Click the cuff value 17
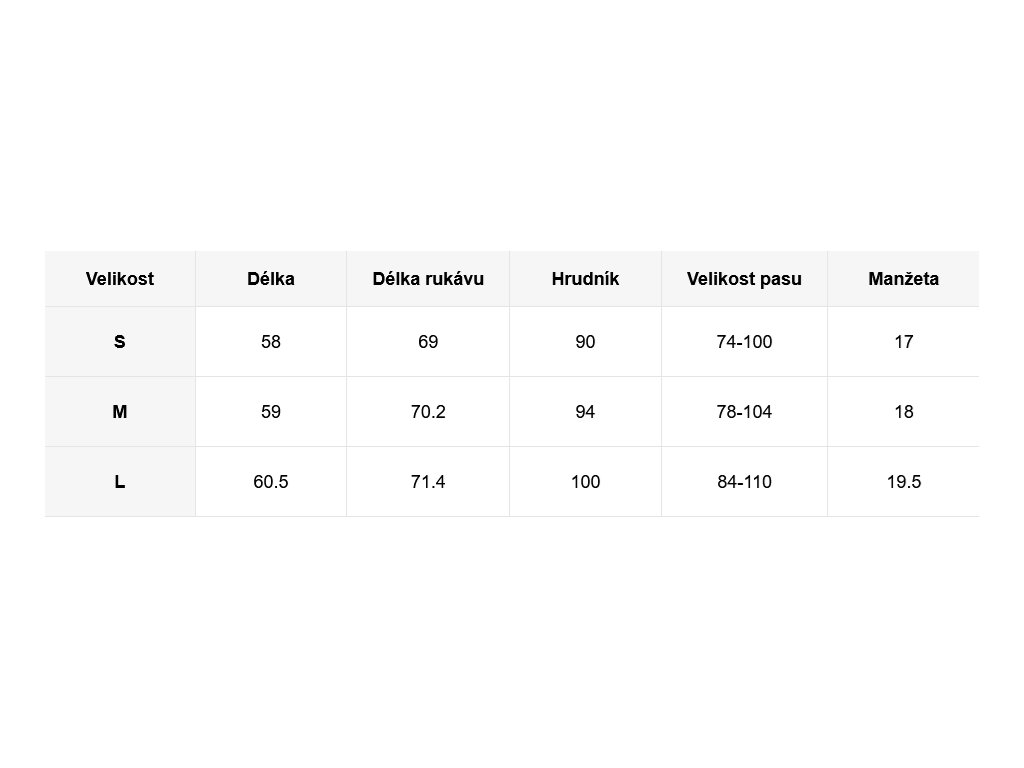 pos(903,342)
